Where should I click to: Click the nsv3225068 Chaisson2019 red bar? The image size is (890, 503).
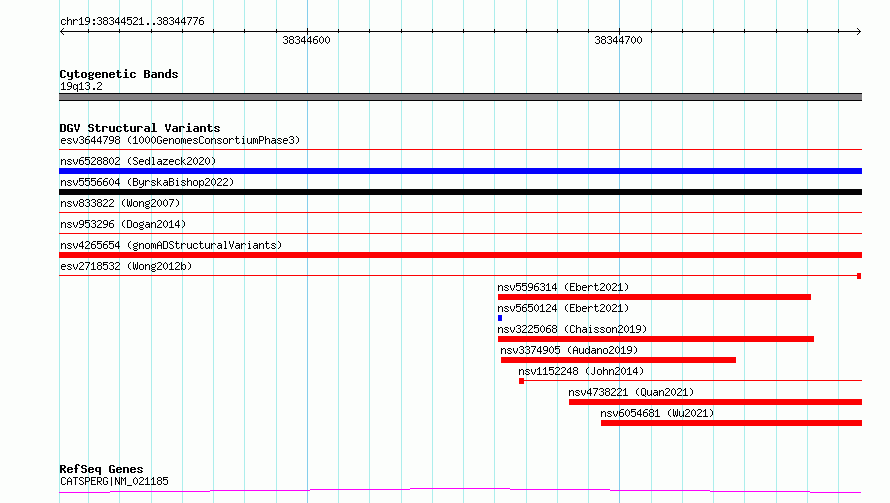(656, 339)
